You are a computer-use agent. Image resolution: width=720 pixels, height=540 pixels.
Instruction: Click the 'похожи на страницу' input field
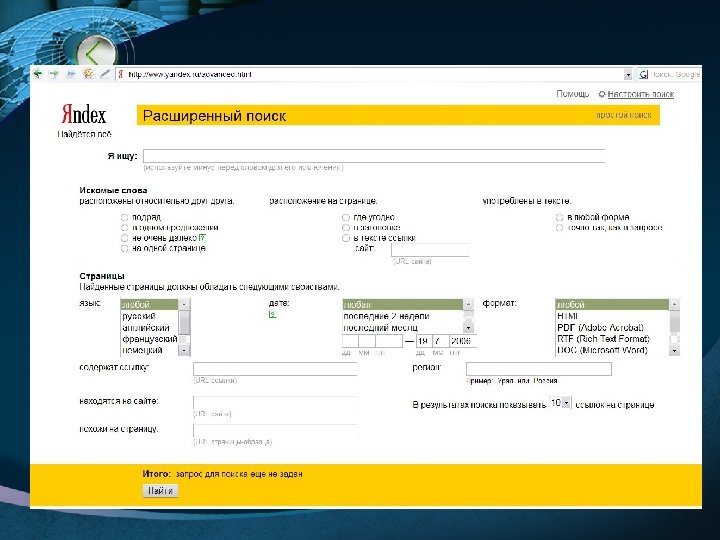tap(275, 430)
